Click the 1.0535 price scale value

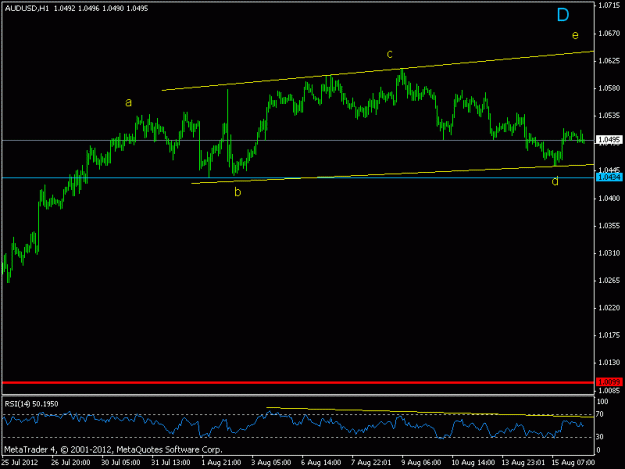click(609, 116)
